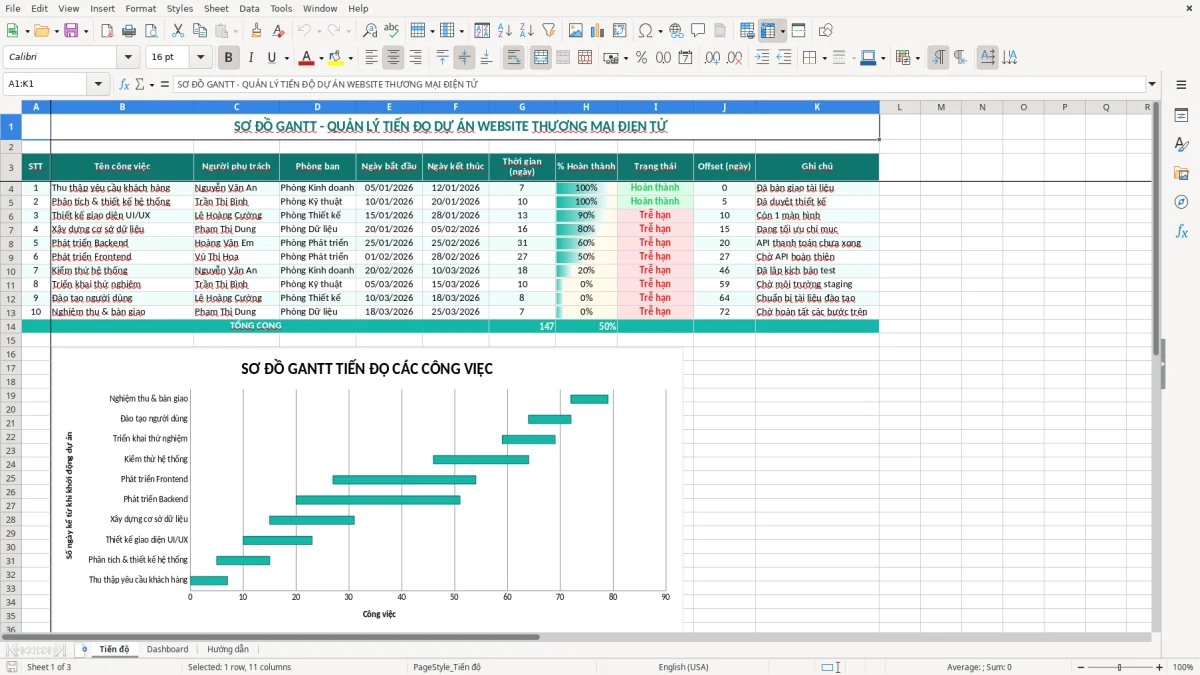Viewport: 1200px width, 675px height.
Task: Expand the Open document dropdown arrow
Action: click(x=55, y=31)
